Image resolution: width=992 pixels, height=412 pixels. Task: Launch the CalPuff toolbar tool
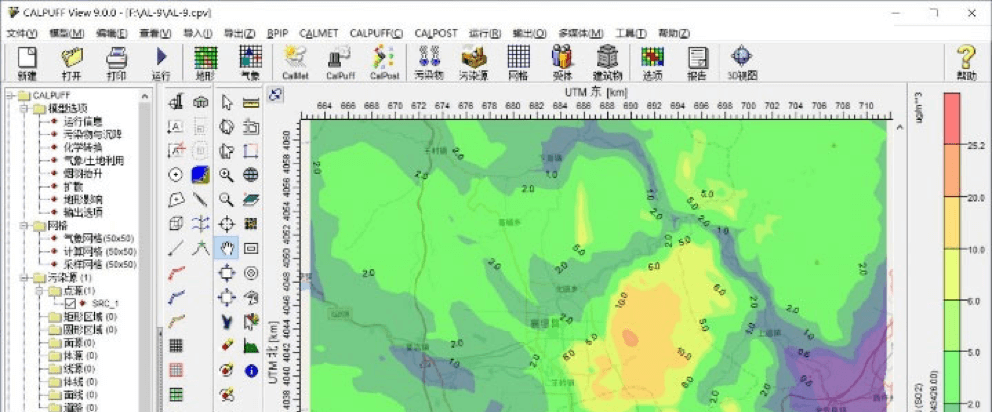point(340,62)
